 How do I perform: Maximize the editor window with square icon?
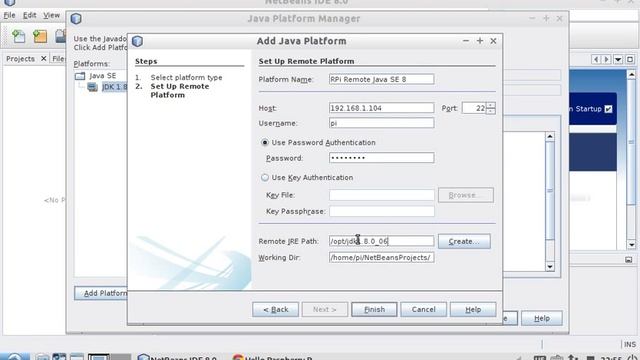point(630,60)
